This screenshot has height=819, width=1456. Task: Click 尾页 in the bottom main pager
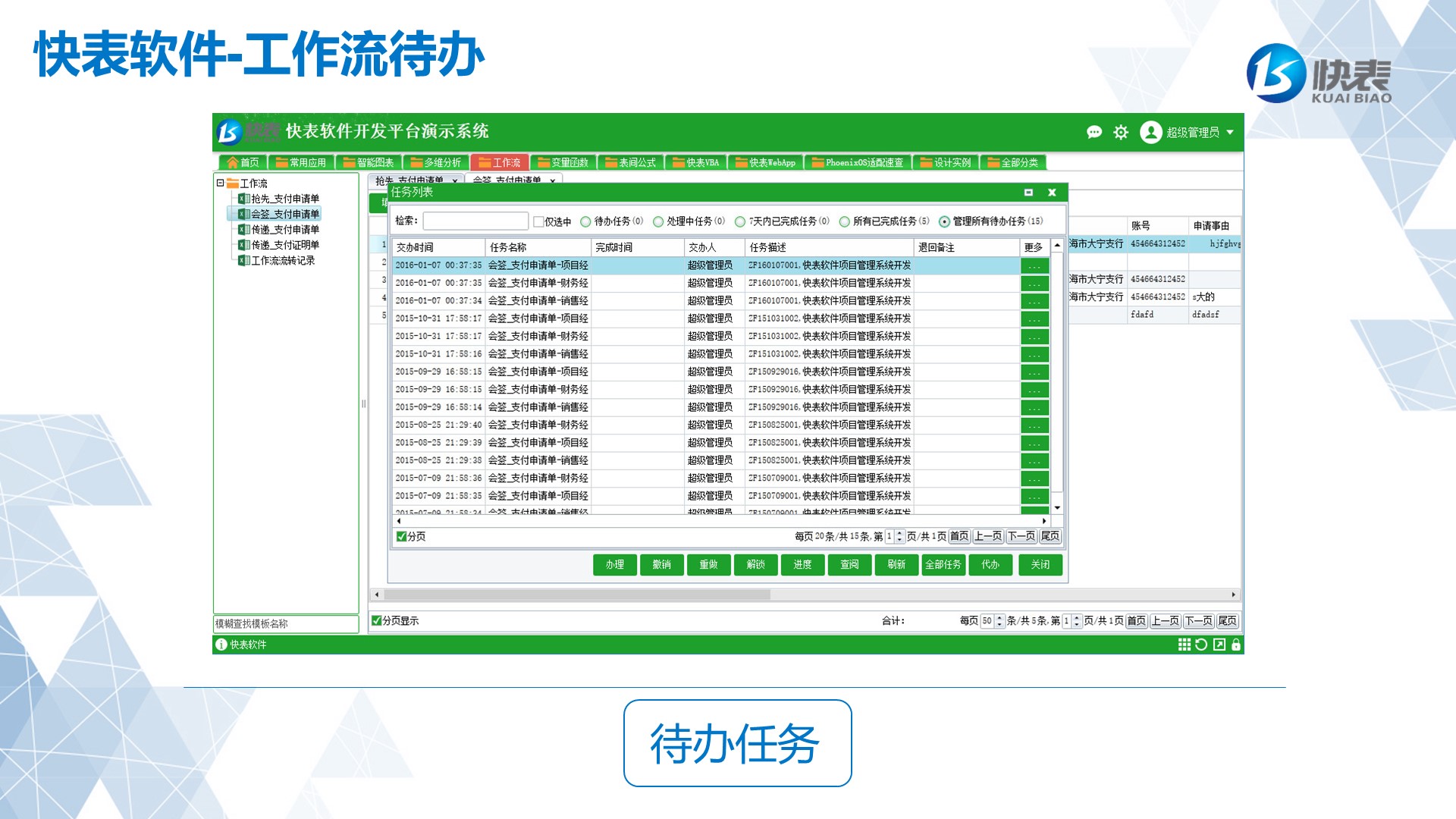pos(1228,621)
